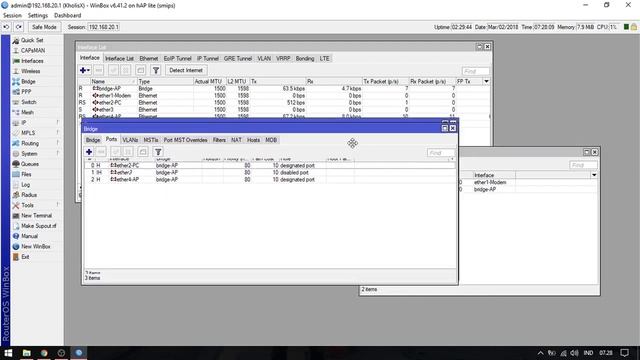Viewport: 640px width, 360px height.
Task: Switch to the MDB tab in Bridge window
Action: coord(271,140)
